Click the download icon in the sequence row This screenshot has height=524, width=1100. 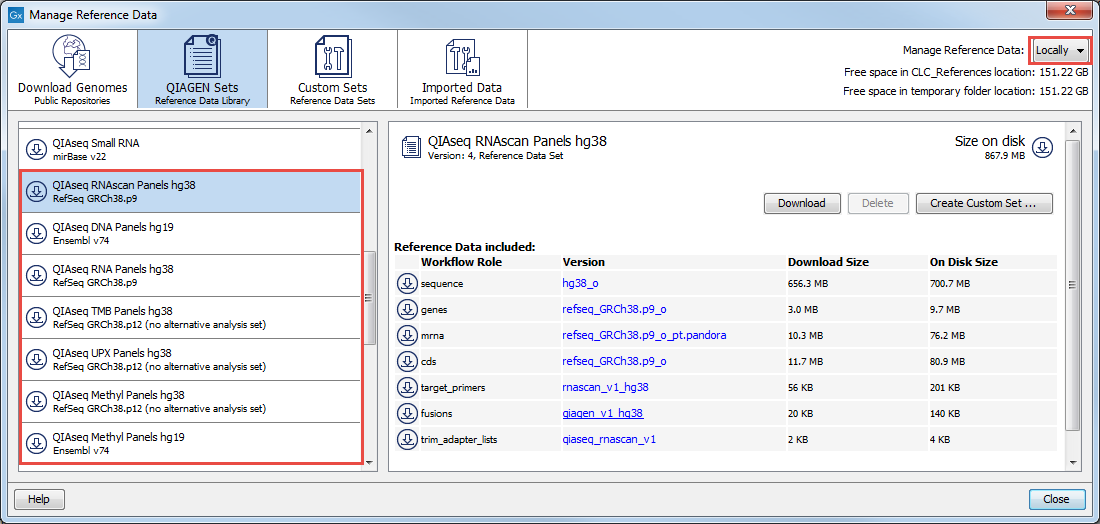[x=406, y=284]
